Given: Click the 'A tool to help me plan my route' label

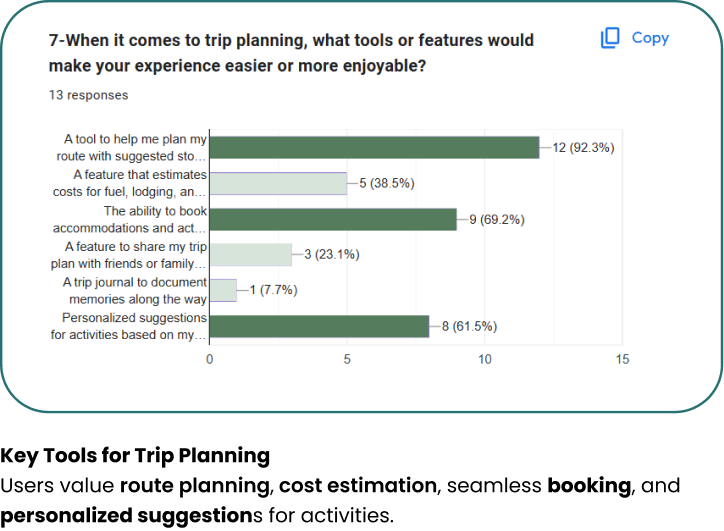Looking at the screenshot, I should tap(131, 148).
